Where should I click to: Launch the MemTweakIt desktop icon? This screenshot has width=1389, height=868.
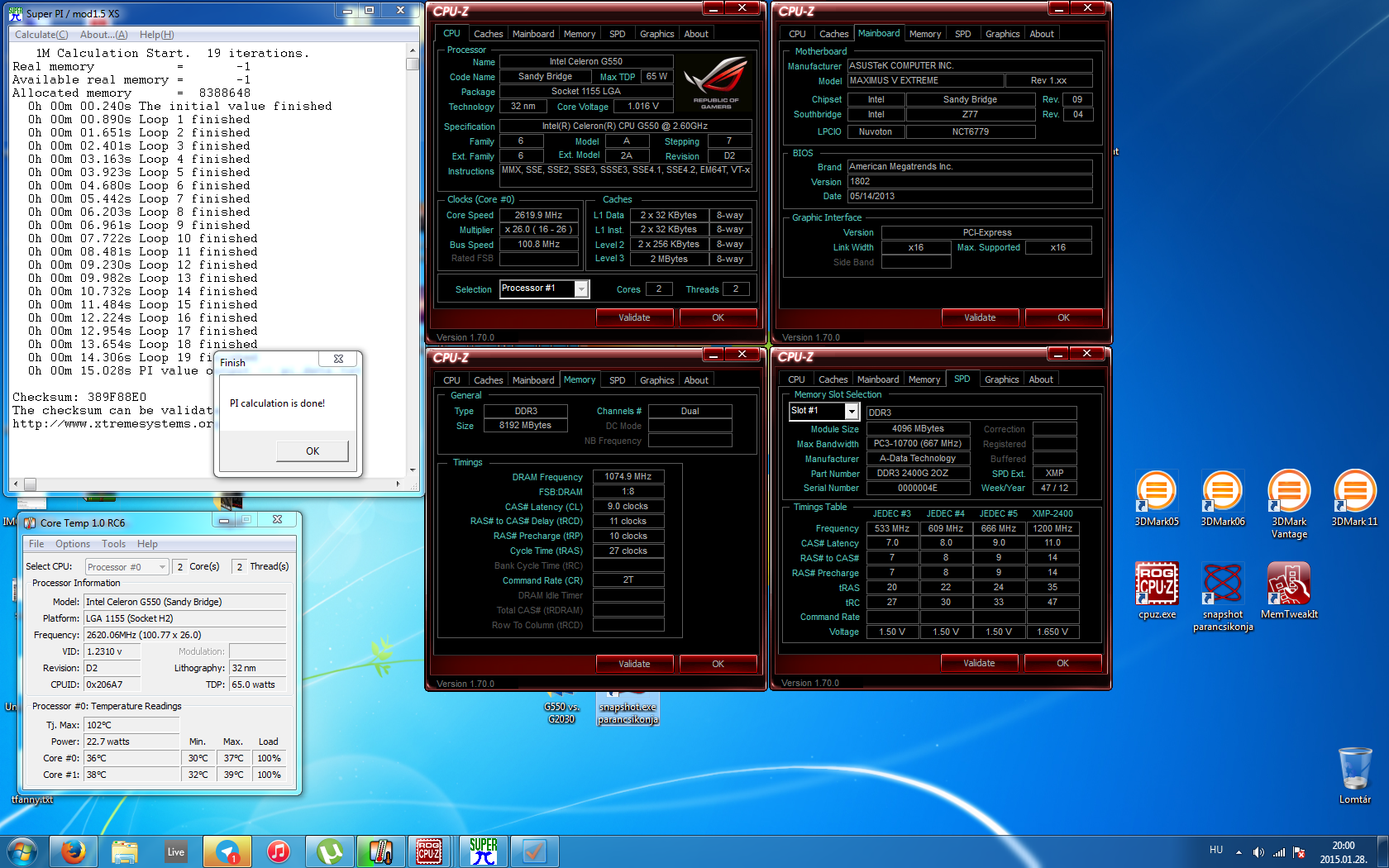(x=1288, y=590)
